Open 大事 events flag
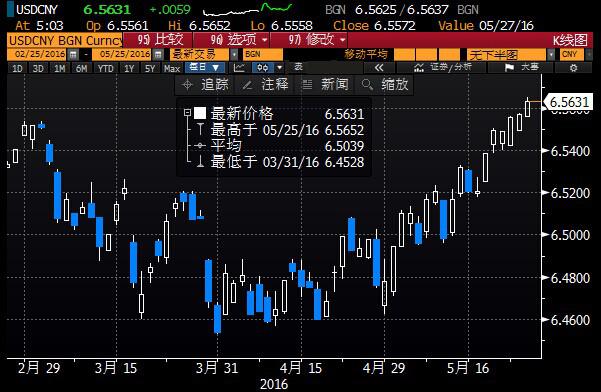Screen dimensions: 601x392 (521, 68)
